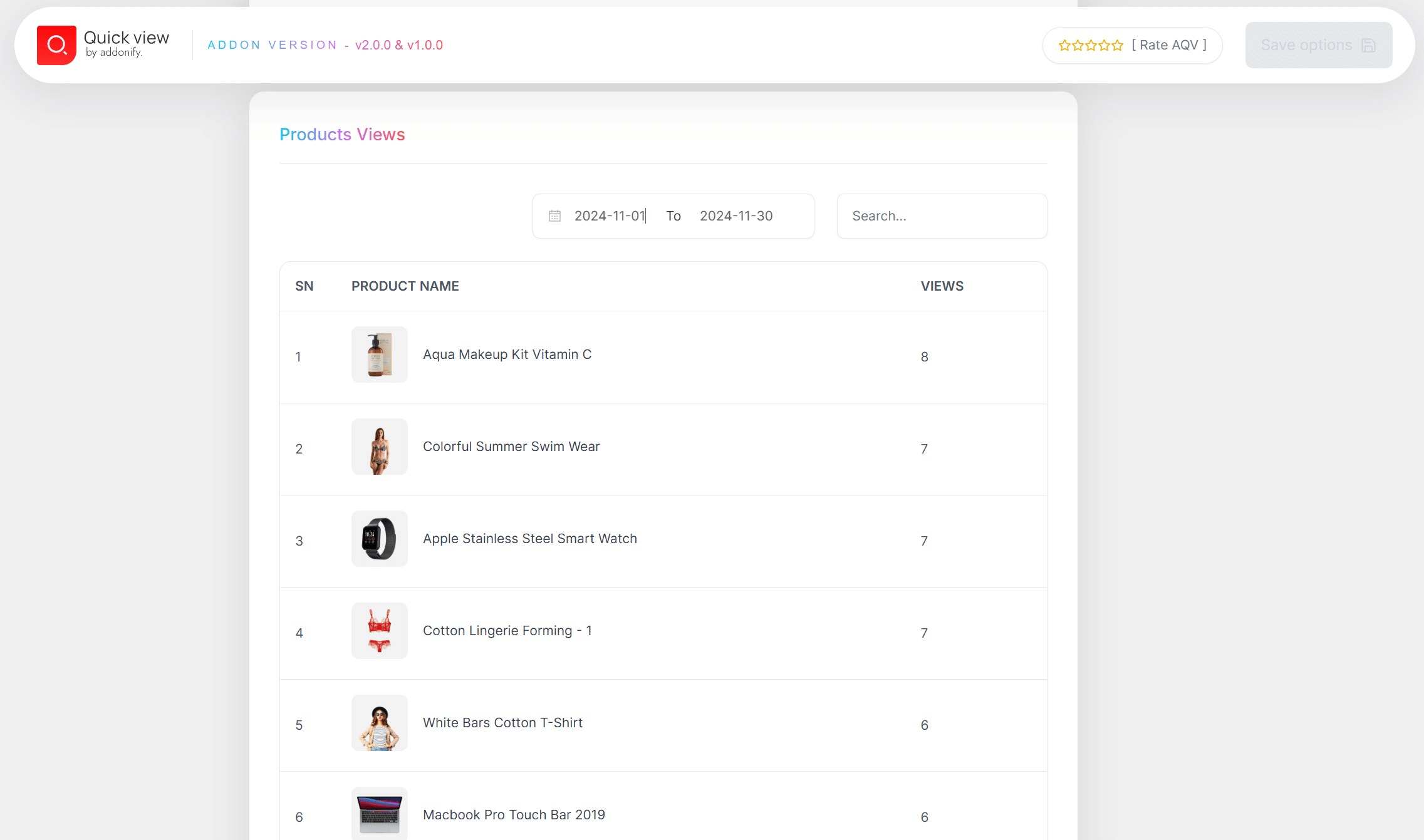Click the five-star rating icons
Image resolution: width=1424 pixels, height=840 pixels.
click(1090, 45)
